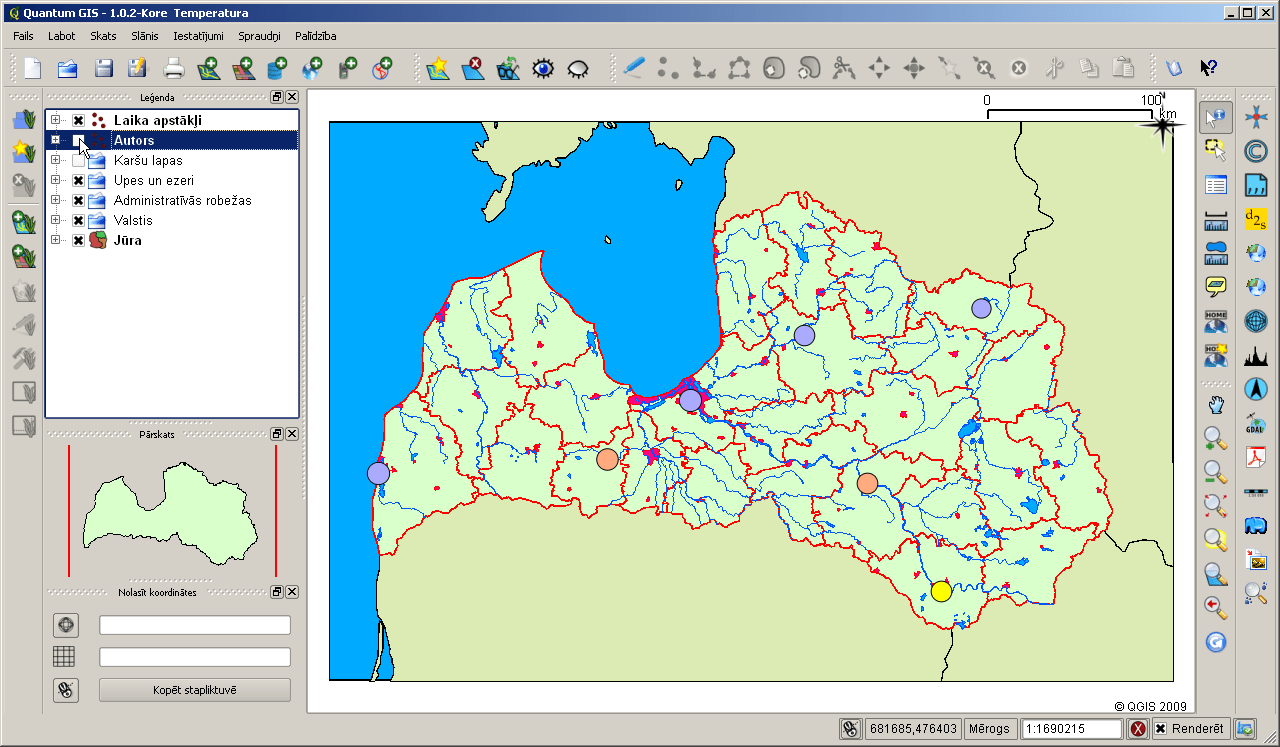Open the Iestatījumi menu

point(200,36)
